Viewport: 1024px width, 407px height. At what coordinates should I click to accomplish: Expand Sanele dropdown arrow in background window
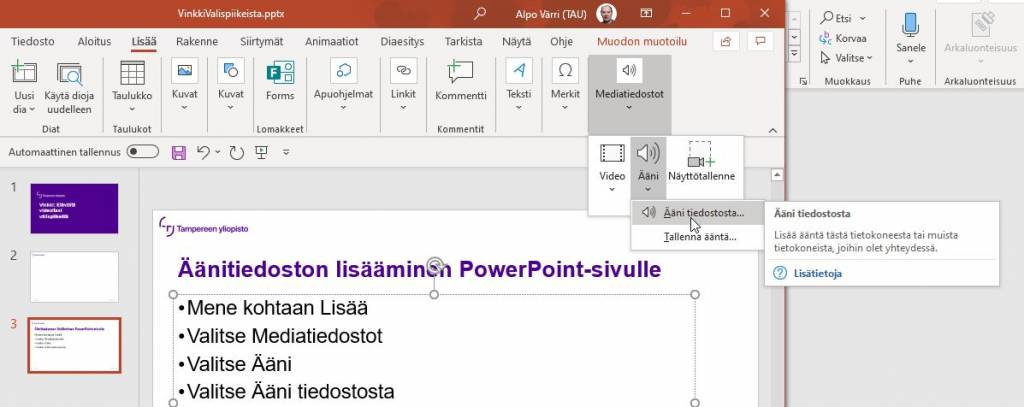coord(910,62)
